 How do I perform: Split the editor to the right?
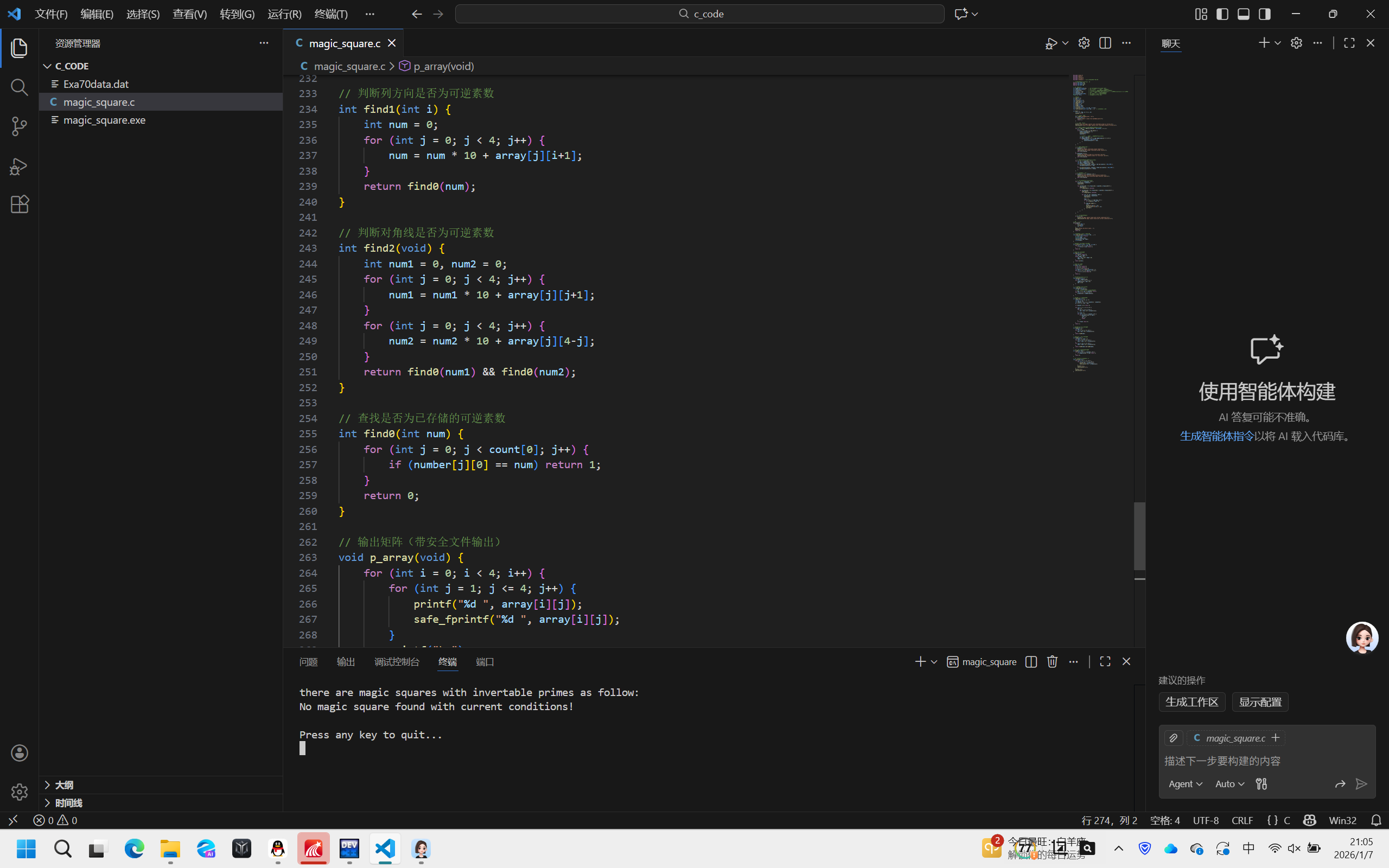coord(1105,43)
